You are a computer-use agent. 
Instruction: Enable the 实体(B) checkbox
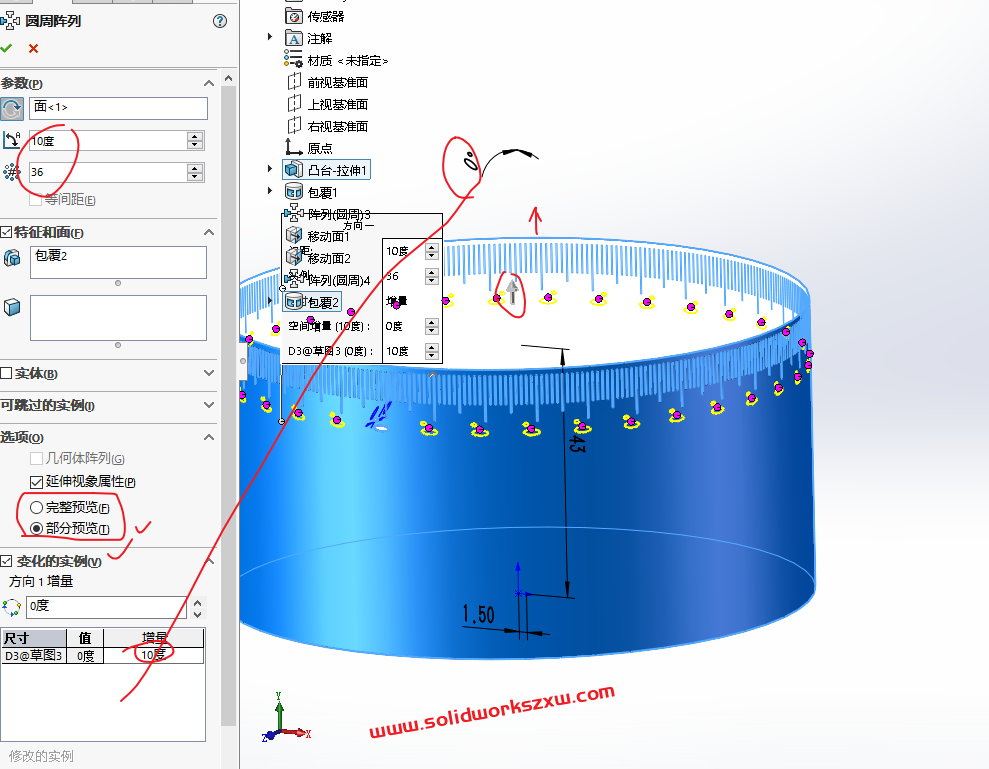pyautogui.click(x=6, y=373)
